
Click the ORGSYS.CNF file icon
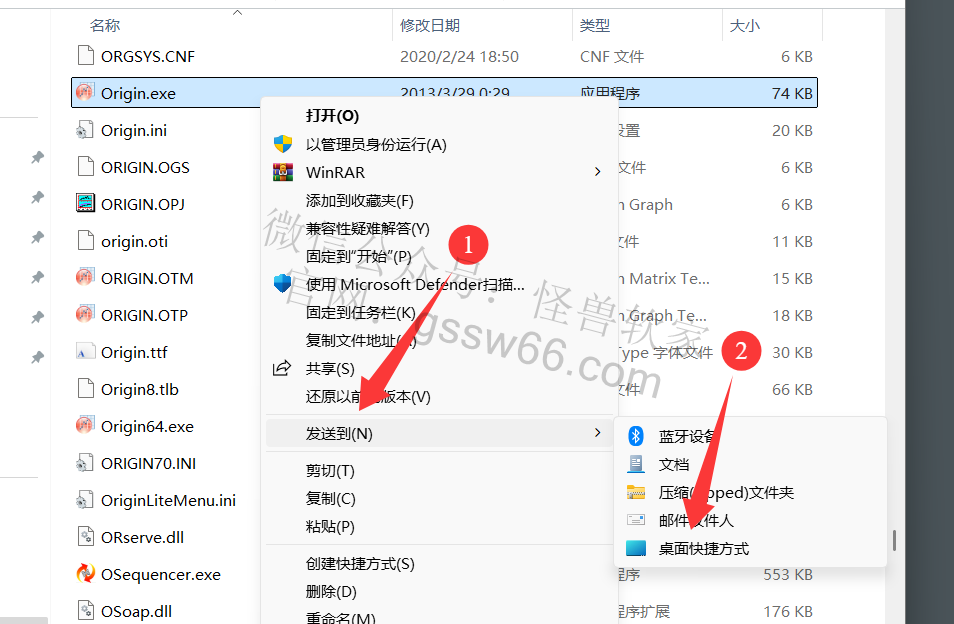[x=86, y=56]
